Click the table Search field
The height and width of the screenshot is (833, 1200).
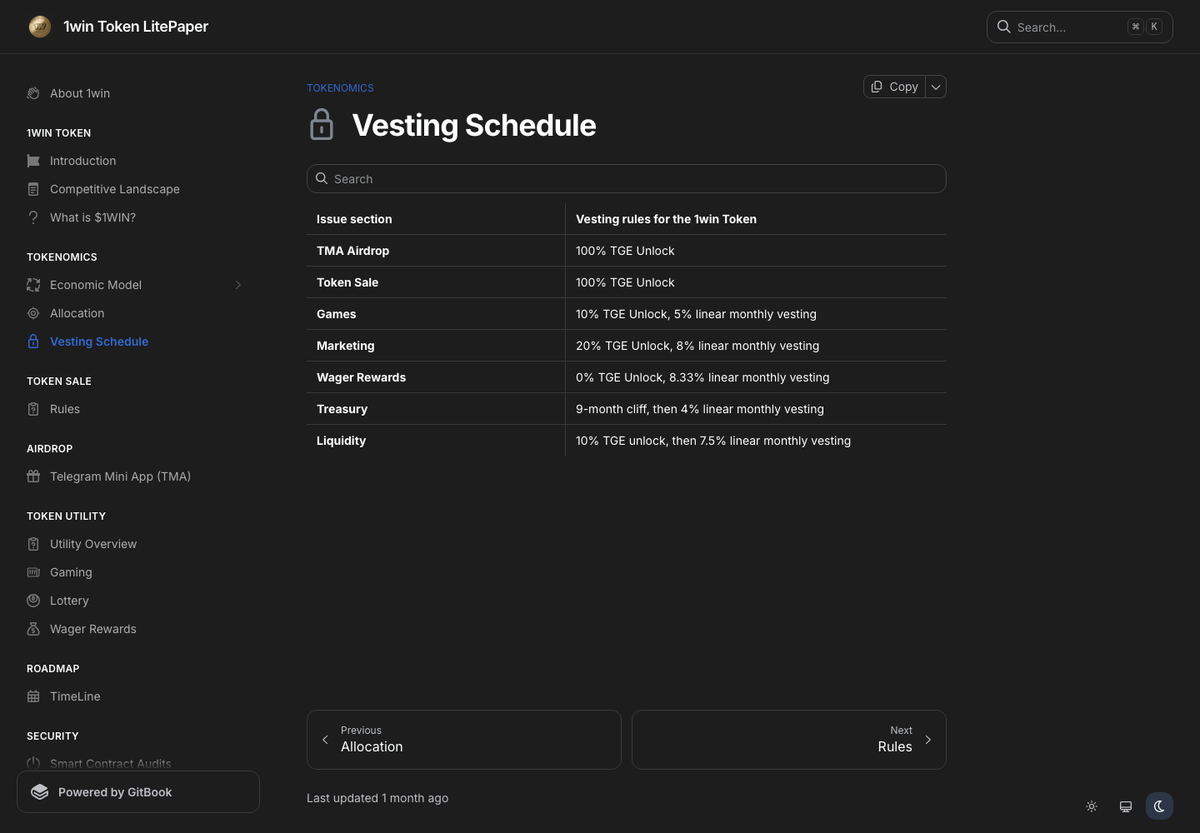[626, 179]
